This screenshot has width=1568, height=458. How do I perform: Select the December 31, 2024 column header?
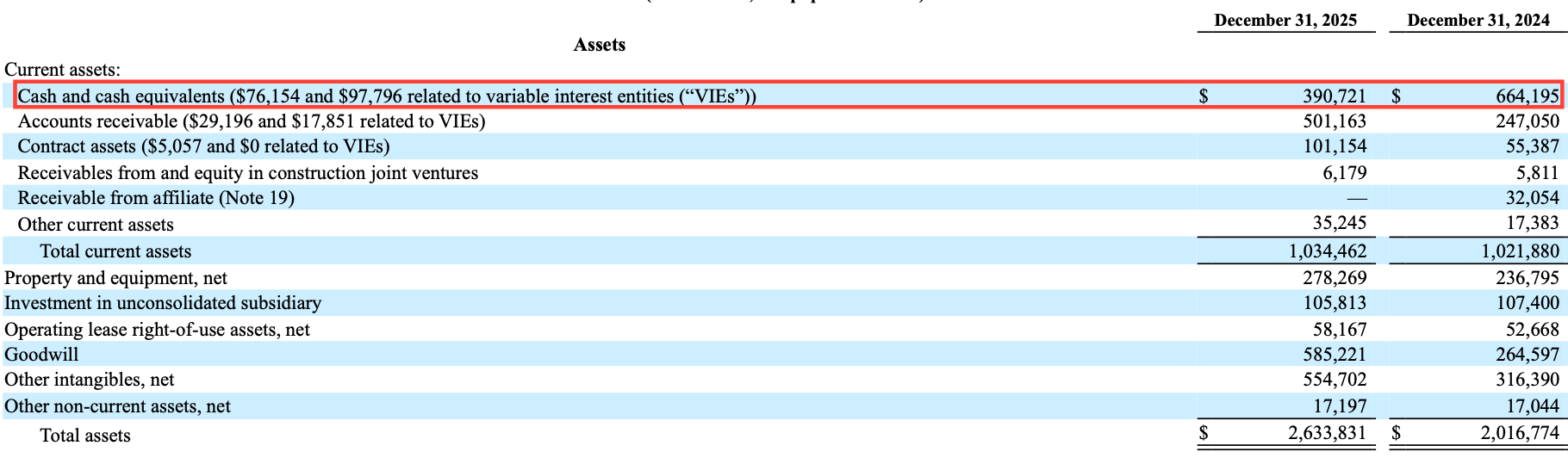point(1478,21)
